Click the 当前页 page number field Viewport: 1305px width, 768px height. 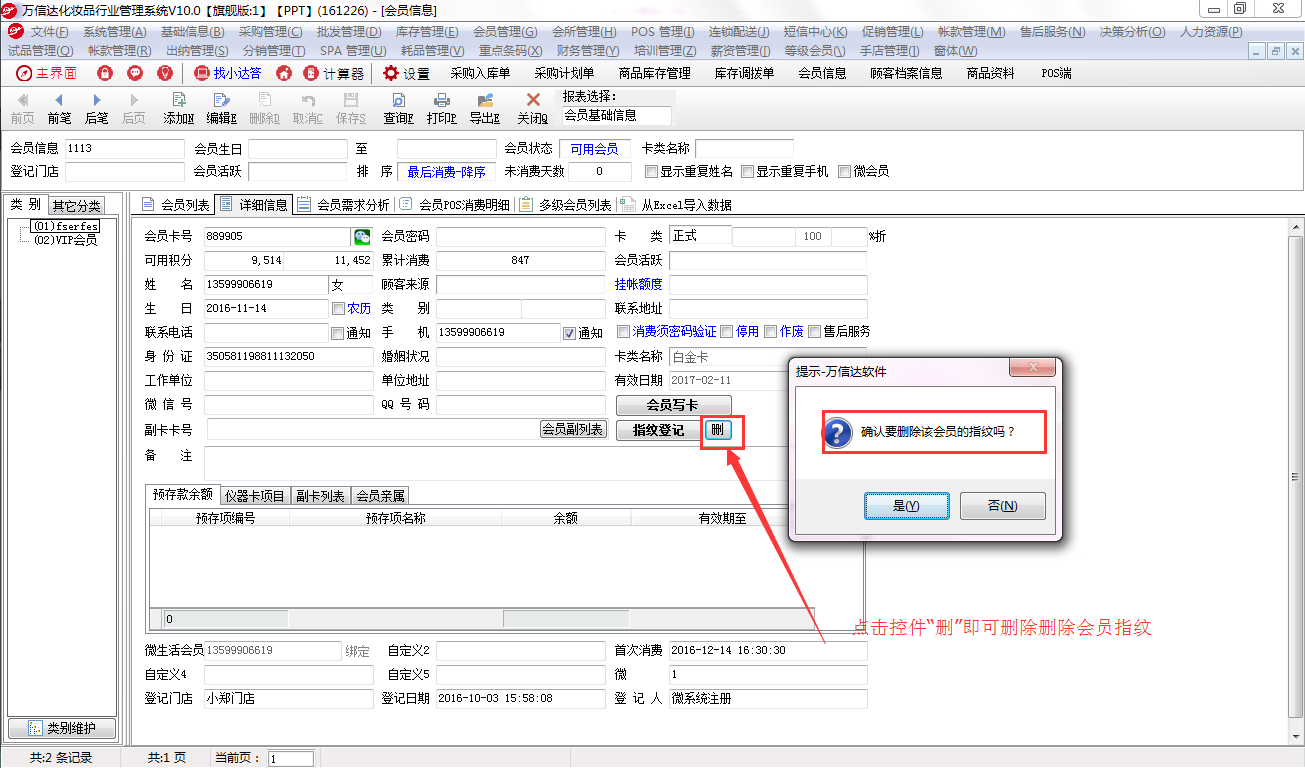(x=291, y=759)
